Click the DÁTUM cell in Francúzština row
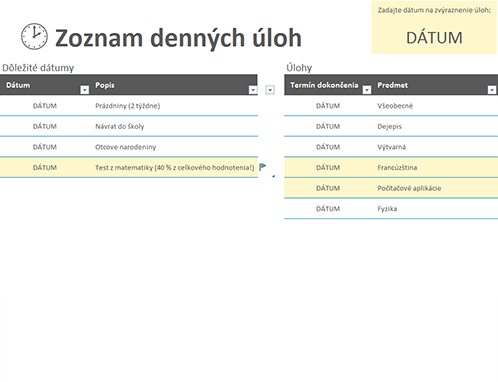Image resolution: width=498 pixels, height=382 pixels. coord(328,167)
